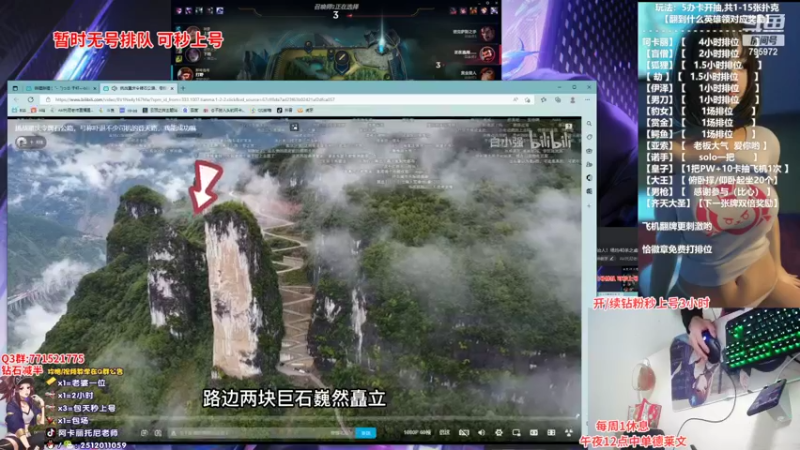The height and width of the screenshot is (450, 800).
Task: Select the active bilibili video tab
Action: [x=138, y=88]
